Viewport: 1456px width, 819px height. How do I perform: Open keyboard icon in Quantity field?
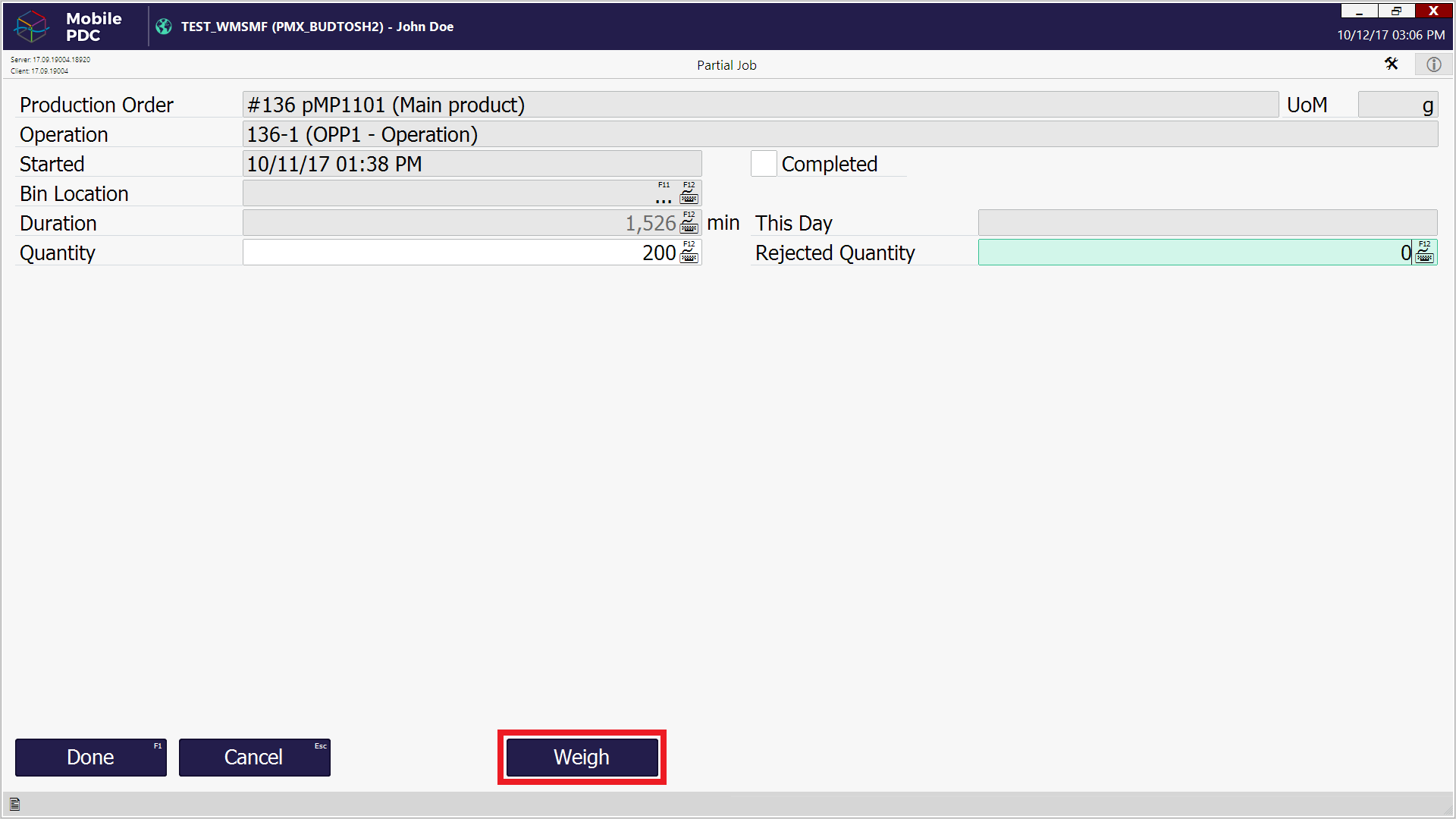pyautogui.click(x=689, y=253)
